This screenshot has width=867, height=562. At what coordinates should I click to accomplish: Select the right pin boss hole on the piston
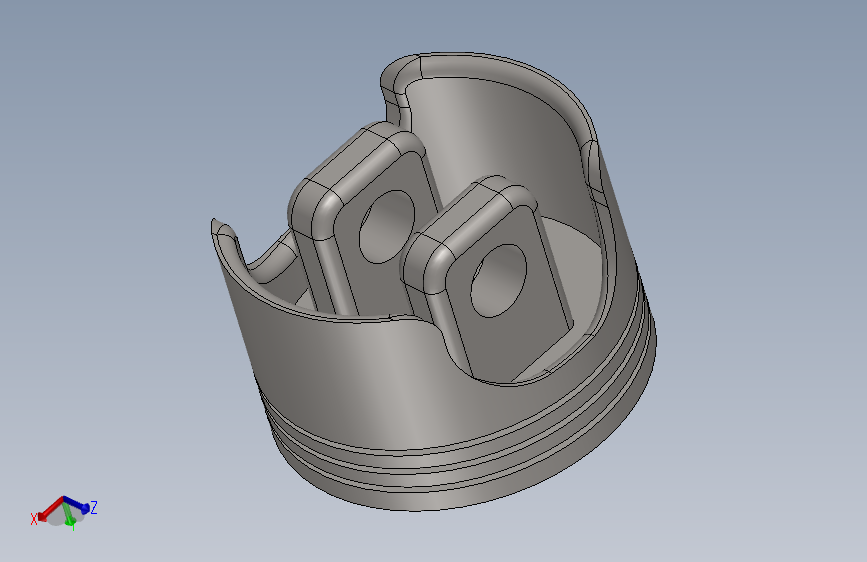pos(498,281)
